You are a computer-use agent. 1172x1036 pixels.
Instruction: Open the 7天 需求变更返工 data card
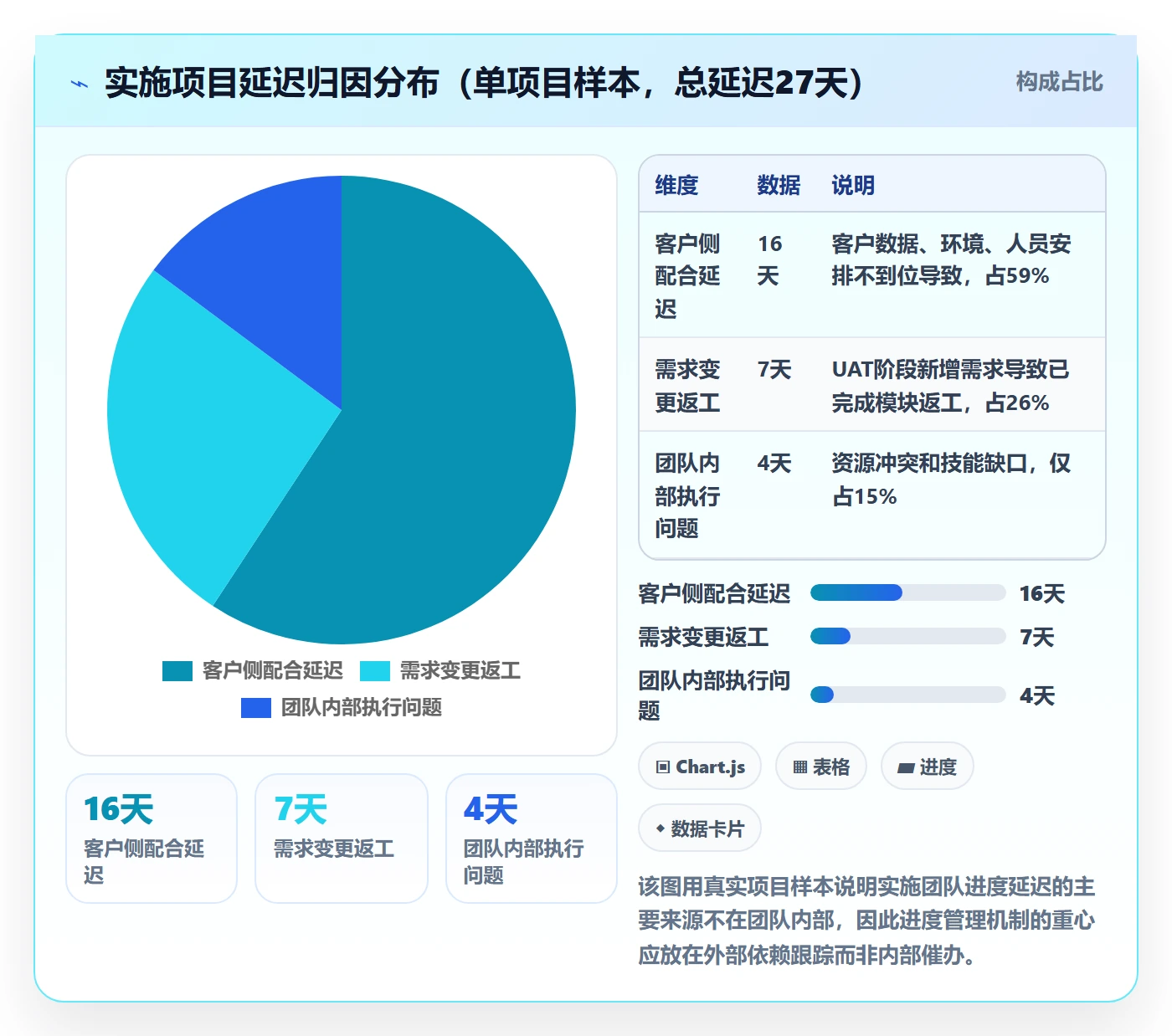(x=342, y=839)
